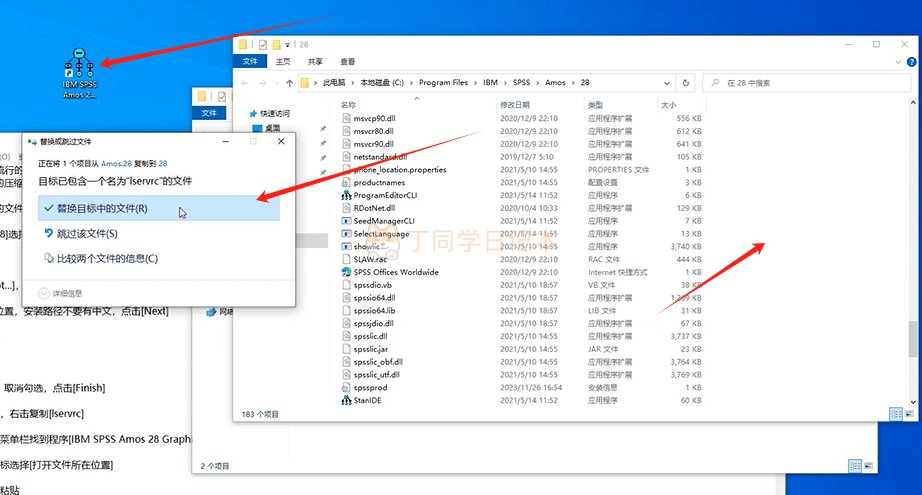This screenshot has width=922, height=495.
Task: Expand the ribbon with the chevron
Action: click(898, 61)
